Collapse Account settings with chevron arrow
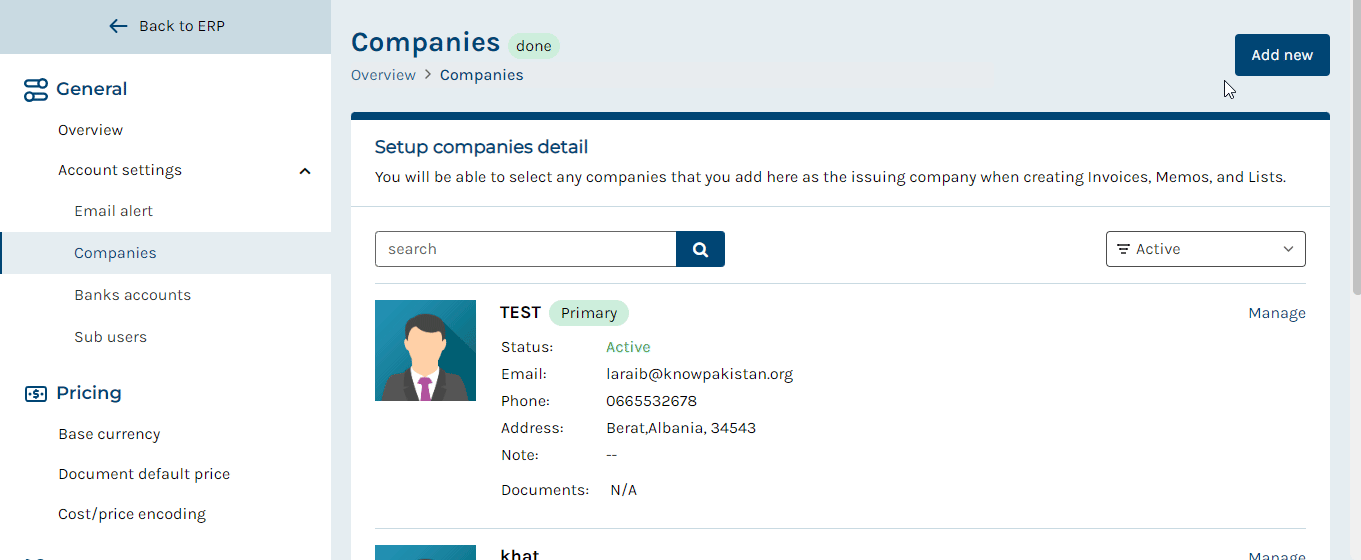 305,171
